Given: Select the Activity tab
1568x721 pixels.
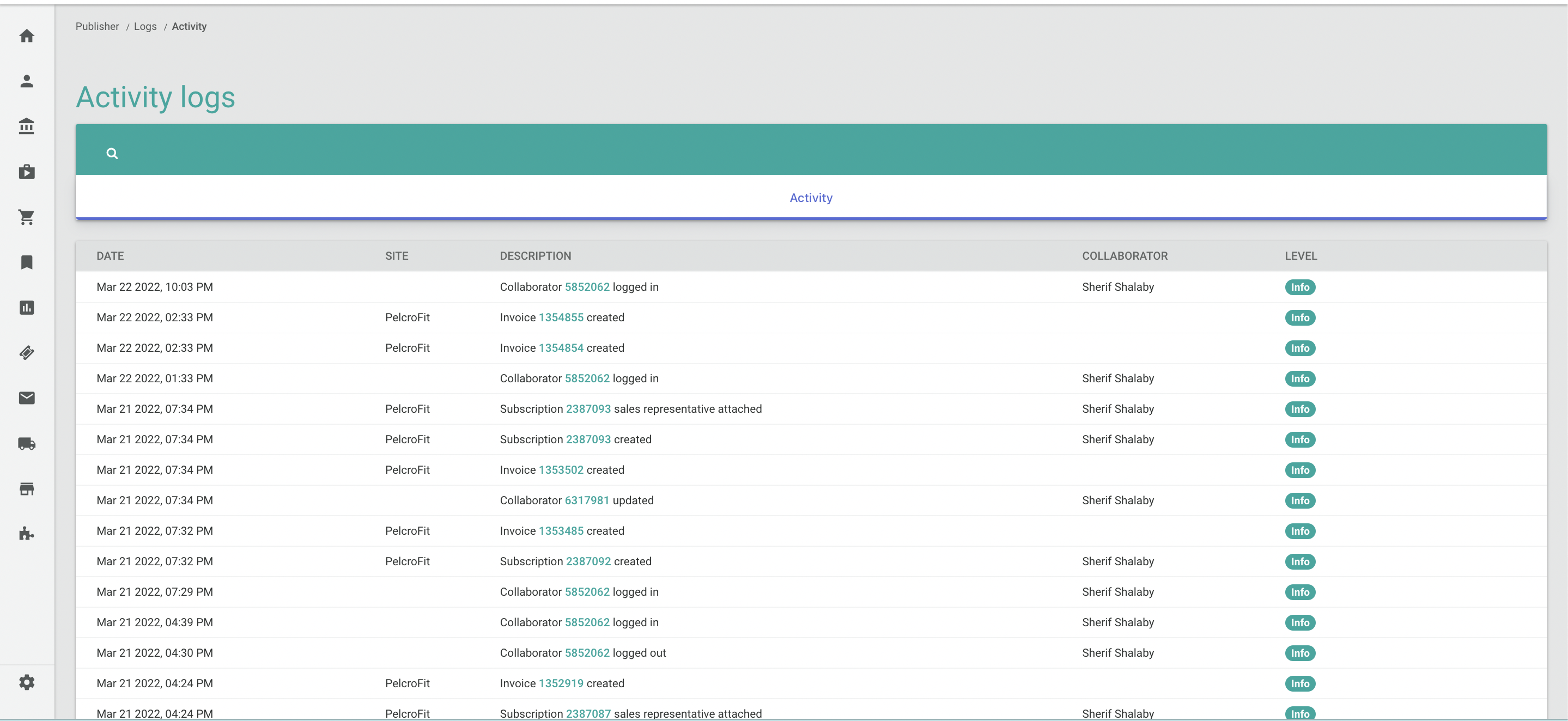Looking at the screenshot, I should click(x=810, y=198).
